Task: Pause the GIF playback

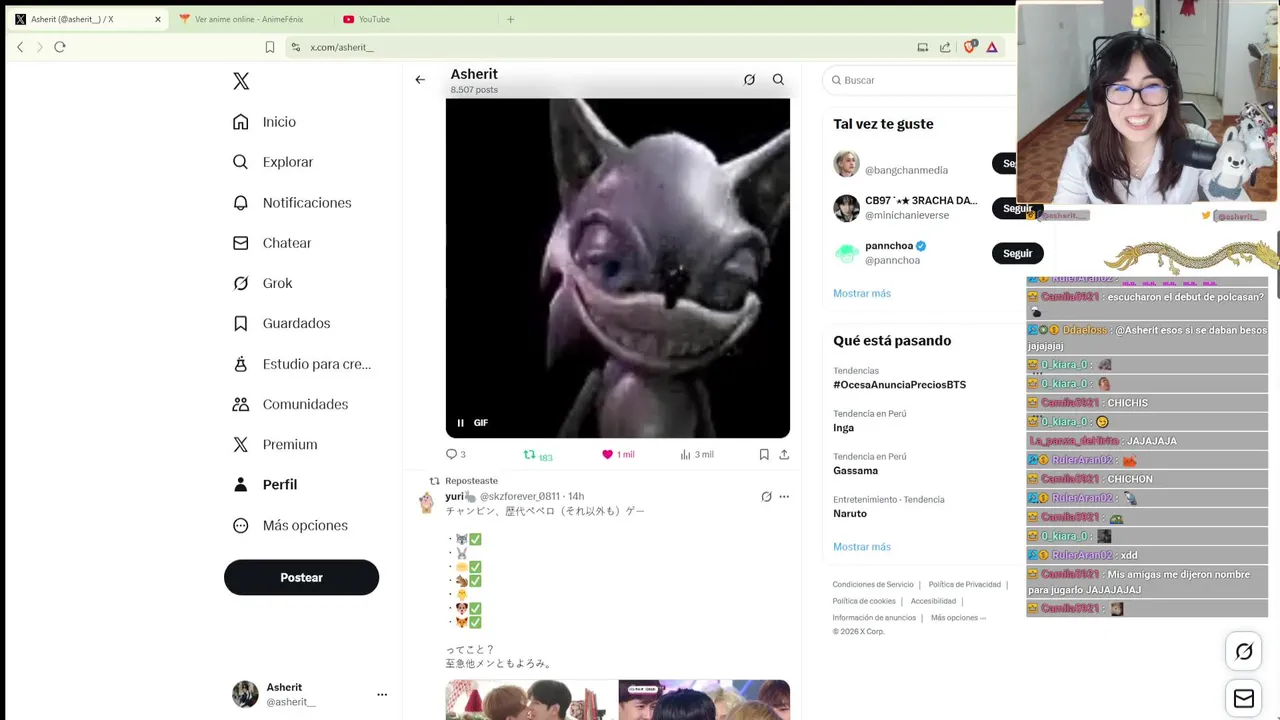Action: [460, 423]
